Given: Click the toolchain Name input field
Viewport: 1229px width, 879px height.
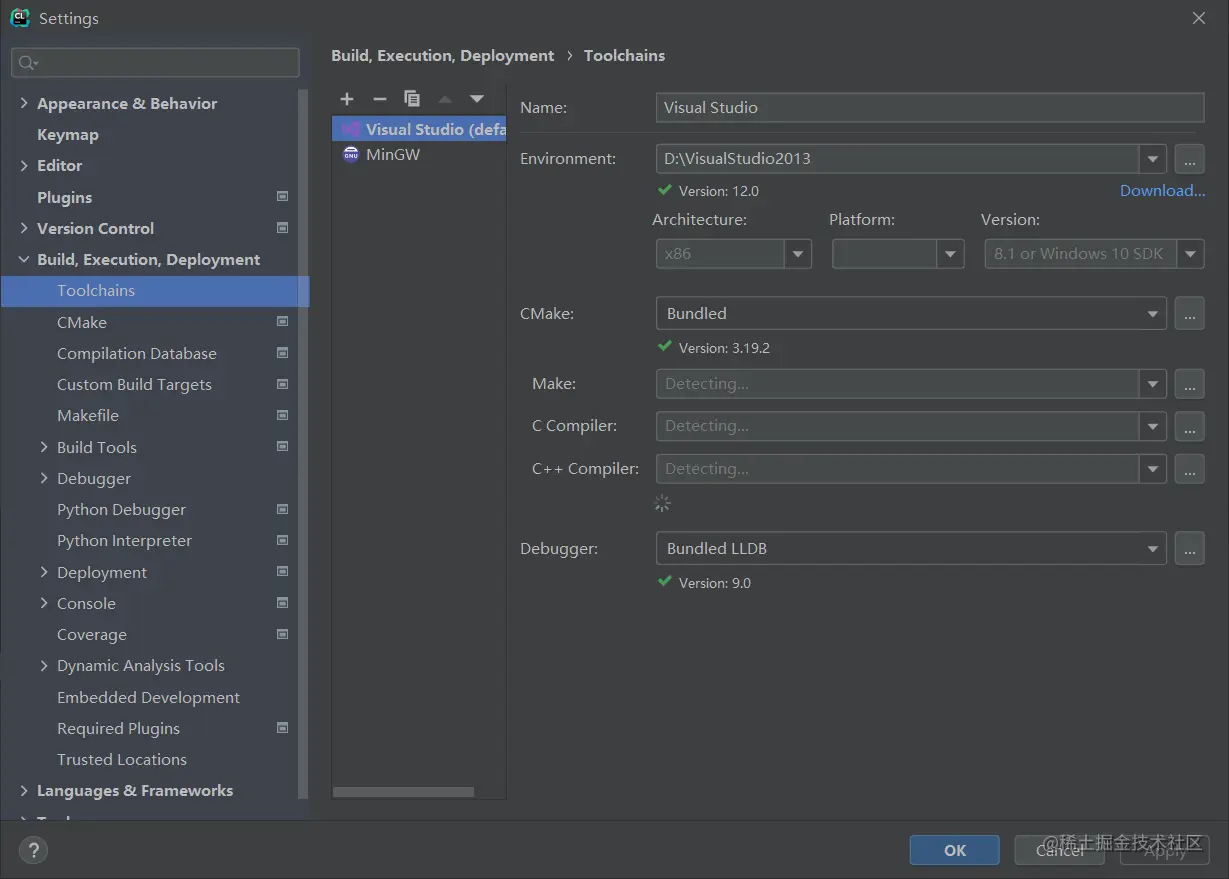Looking at the screenshot, I should 930,107.
